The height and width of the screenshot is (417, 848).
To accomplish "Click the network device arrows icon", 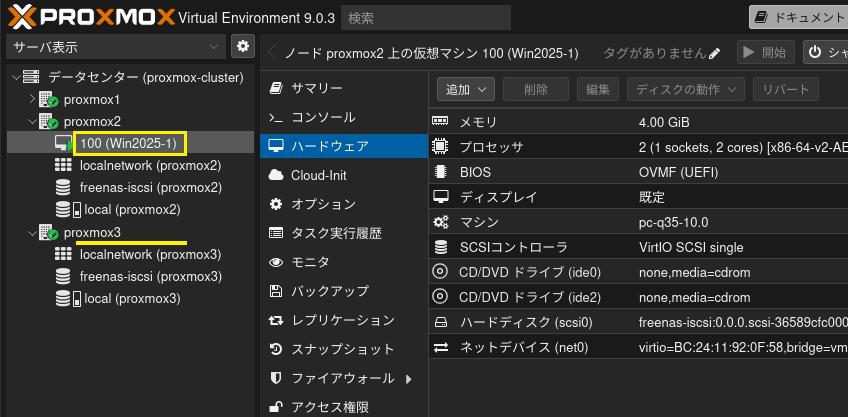I will [x=441, y=347].
